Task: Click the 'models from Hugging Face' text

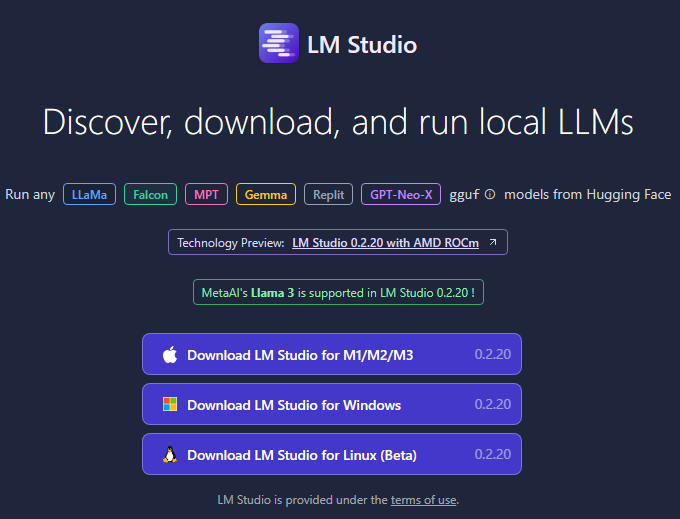Action: pyautogui.click(x=588, y=194)
